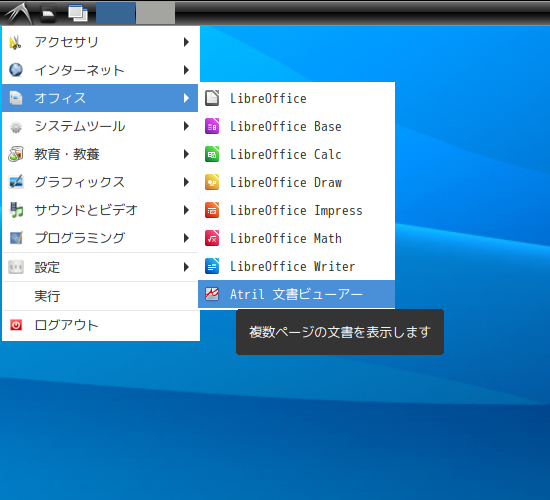Launch LibreOffice Math formula editor
Viewport: 550px width, 500px height.
[x=296, y=238]
